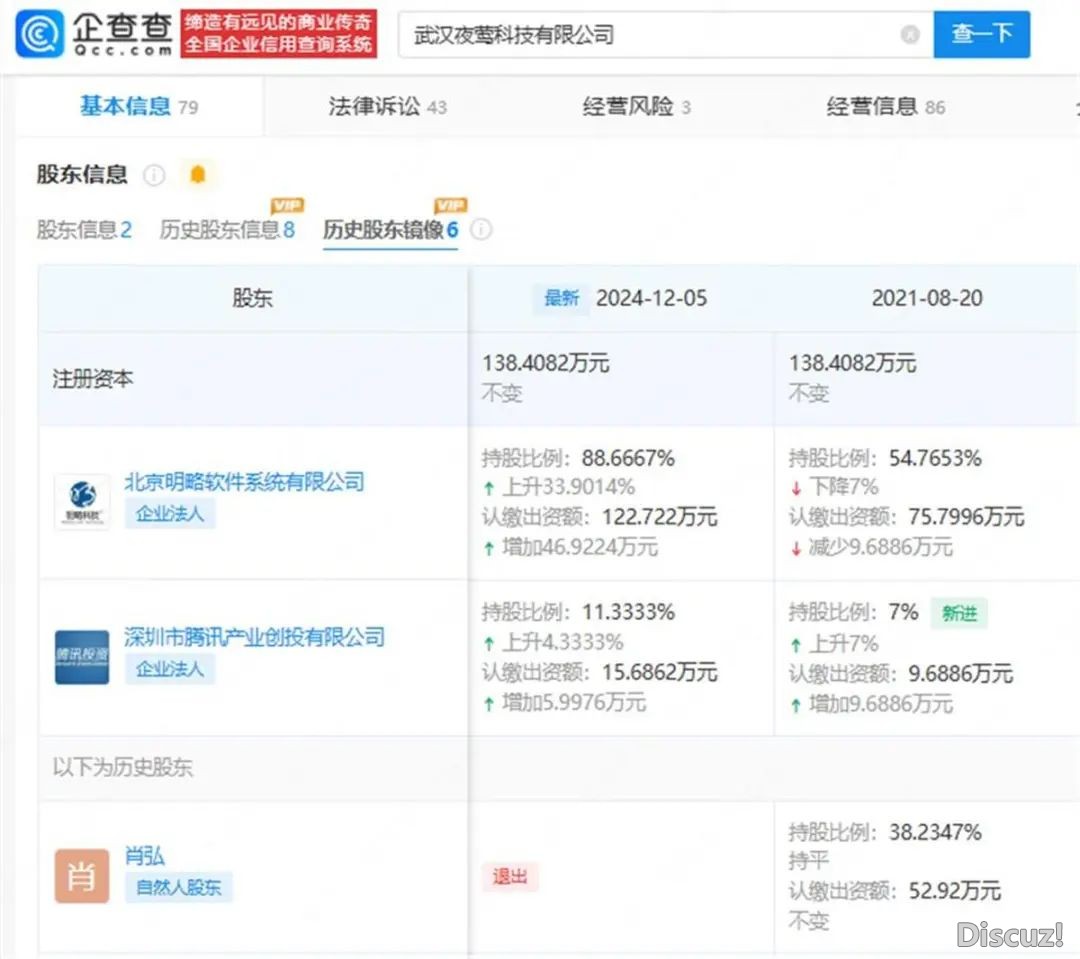Click the 腾讯投资 logo thumbnail

click(x=82, y=657)
